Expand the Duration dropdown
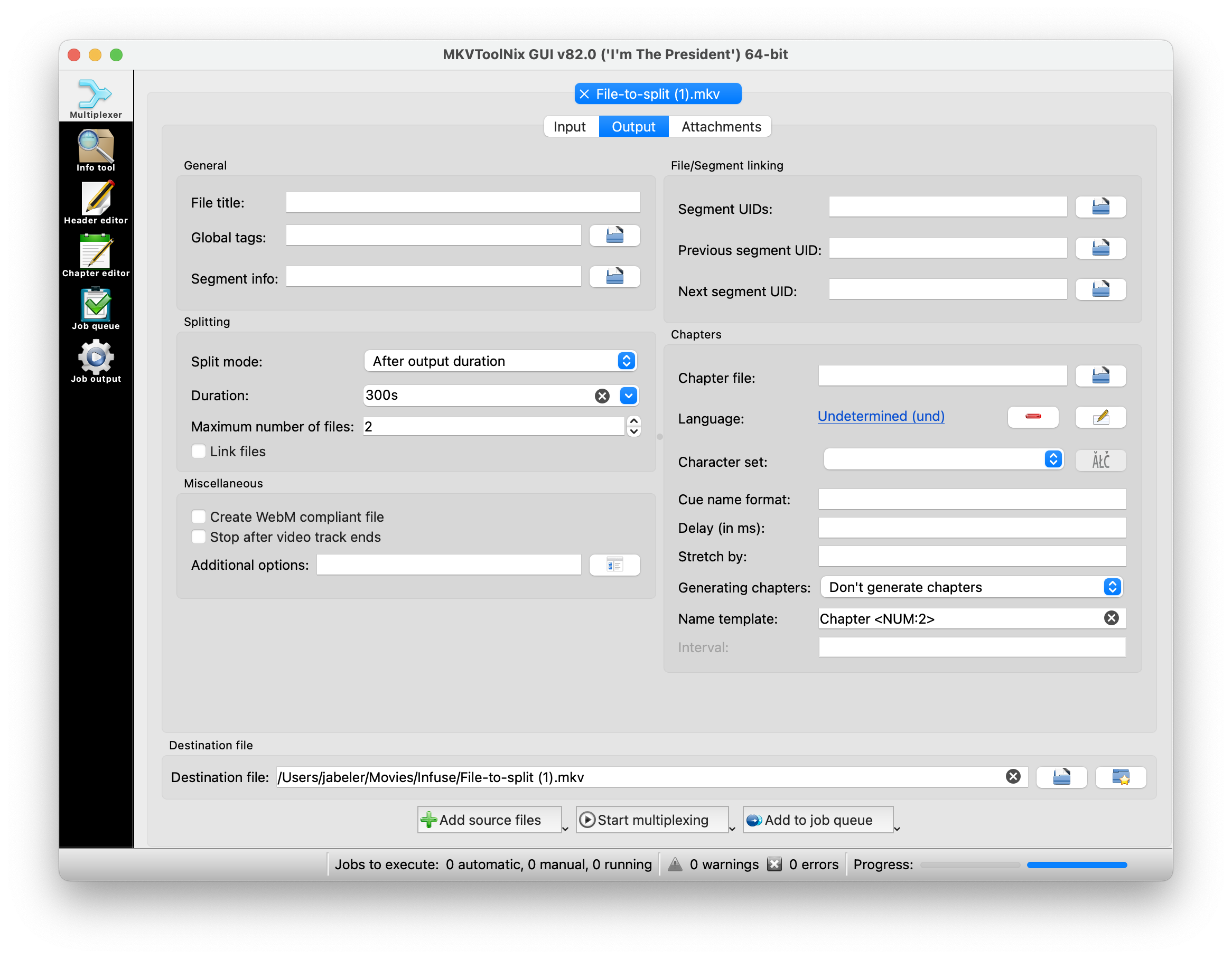The width and height of the screenshot is (1232, 959). [x=629, y=394]
